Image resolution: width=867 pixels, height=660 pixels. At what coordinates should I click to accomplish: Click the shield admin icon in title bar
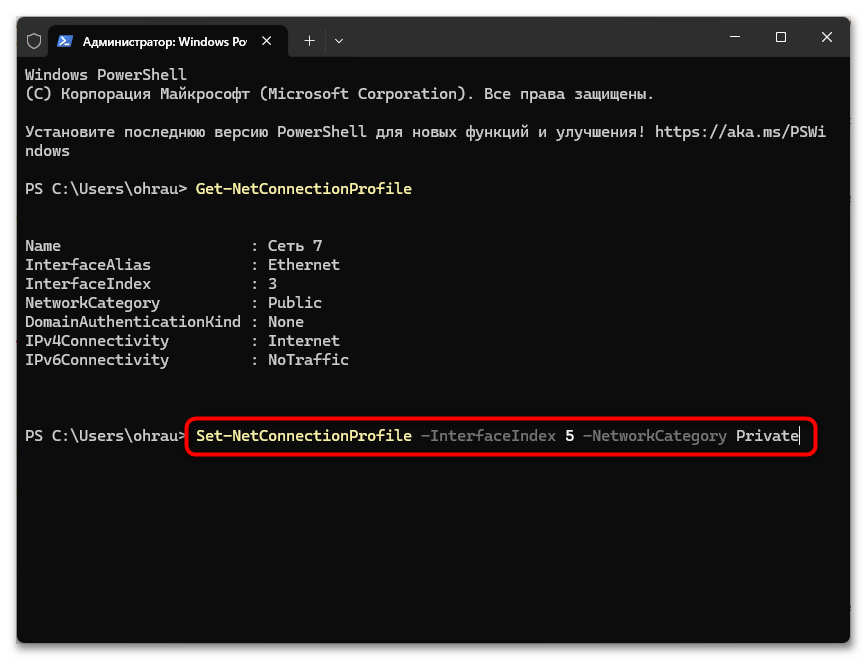pyautogui.click(x=34, y=41)
